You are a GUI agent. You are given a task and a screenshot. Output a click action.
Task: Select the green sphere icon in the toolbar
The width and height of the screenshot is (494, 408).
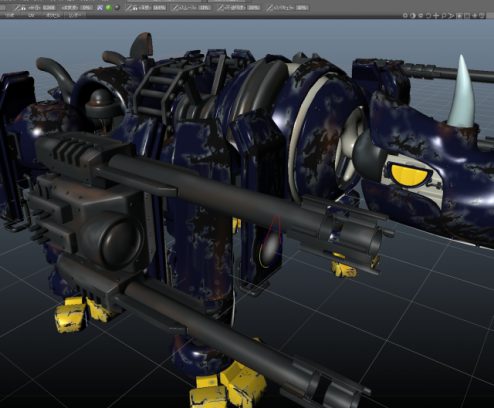pos(109,7)
